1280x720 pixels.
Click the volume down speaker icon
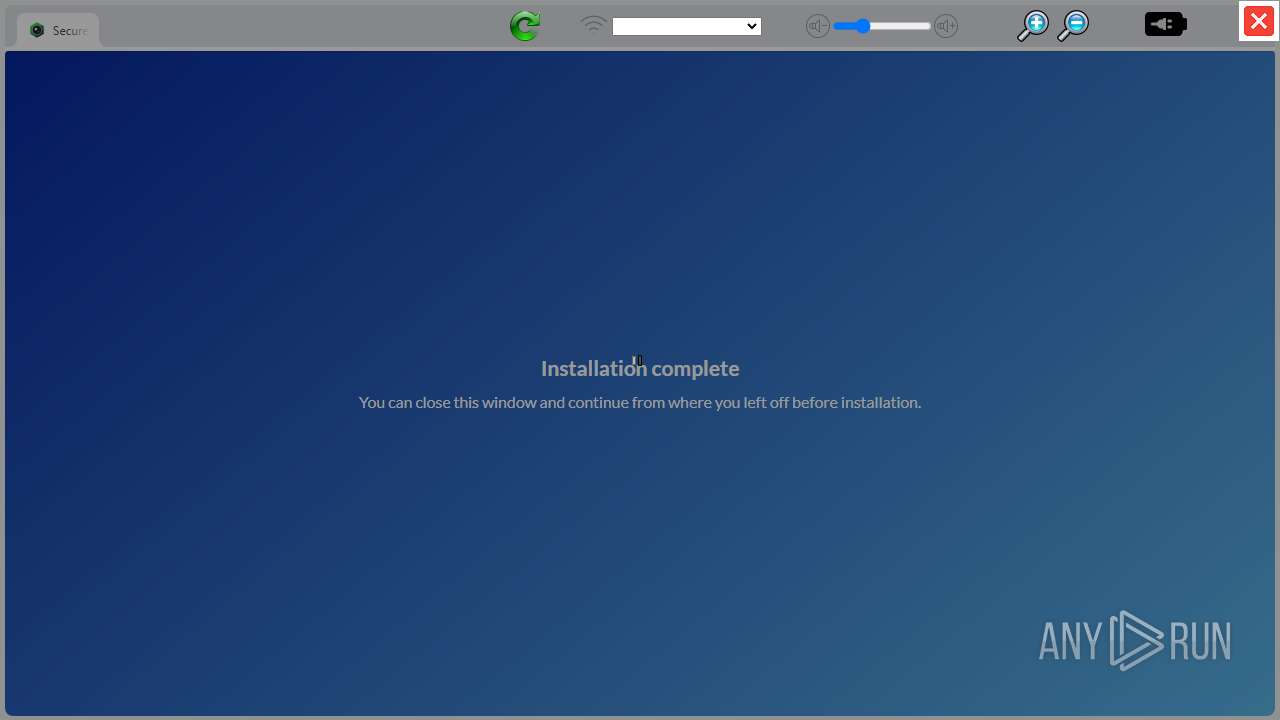tap(818, 26)
